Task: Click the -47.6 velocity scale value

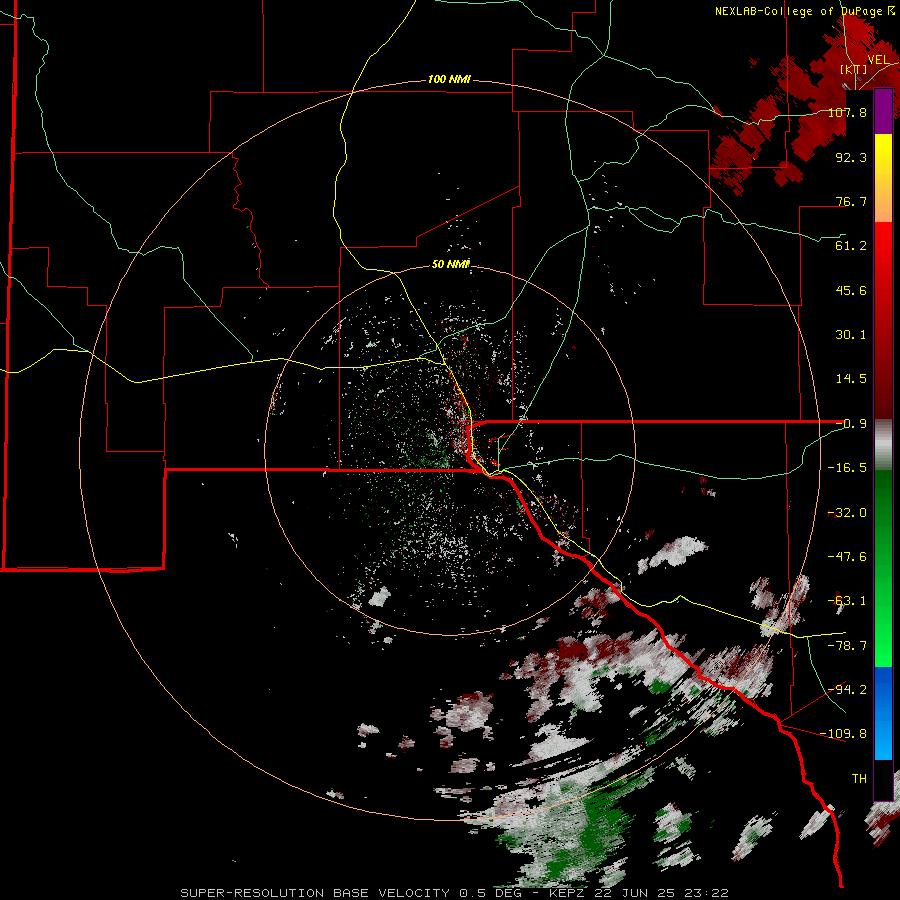Action: click(x=847, y=557)
